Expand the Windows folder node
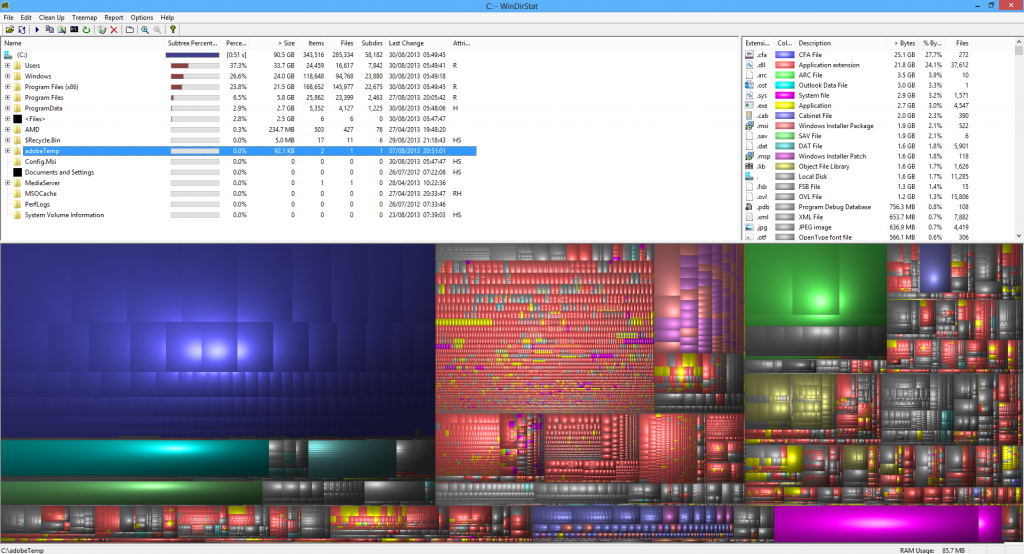1024x554 pixels. [8, 76]
